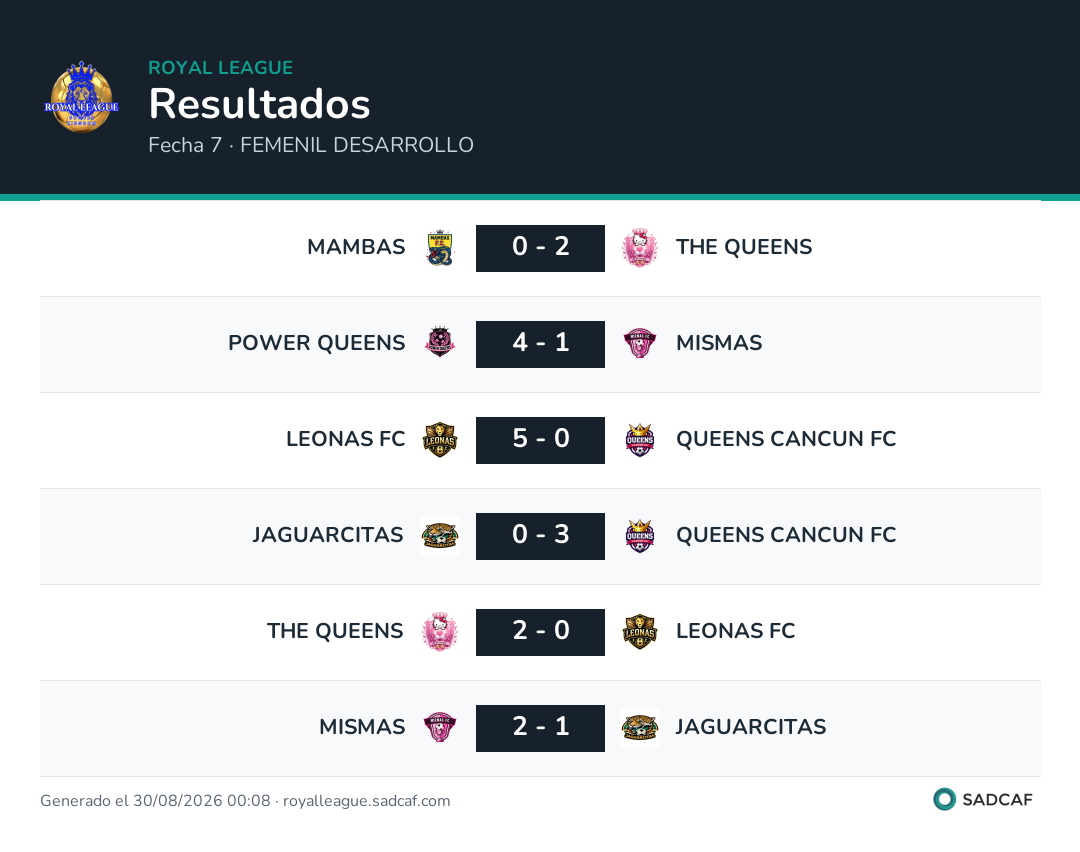This screenshot has height=852, width=1080.
Task: Click the Jaguarcitas logo beside the 2 - 1 score
Action: tap(640, 727)
